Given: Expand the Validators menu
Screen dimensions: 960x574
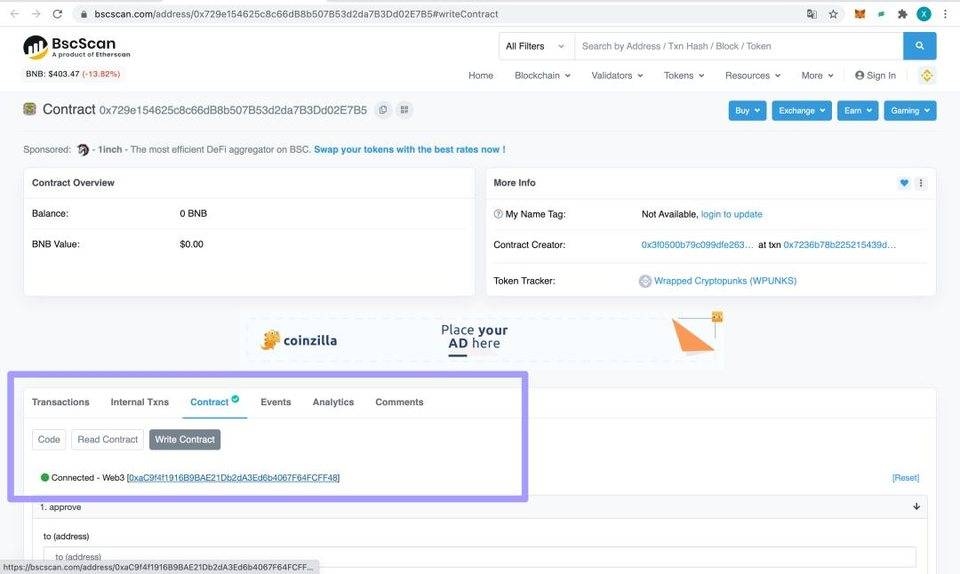Looking at the screenshot, I should pyautogui.click(x=617, y=75).
